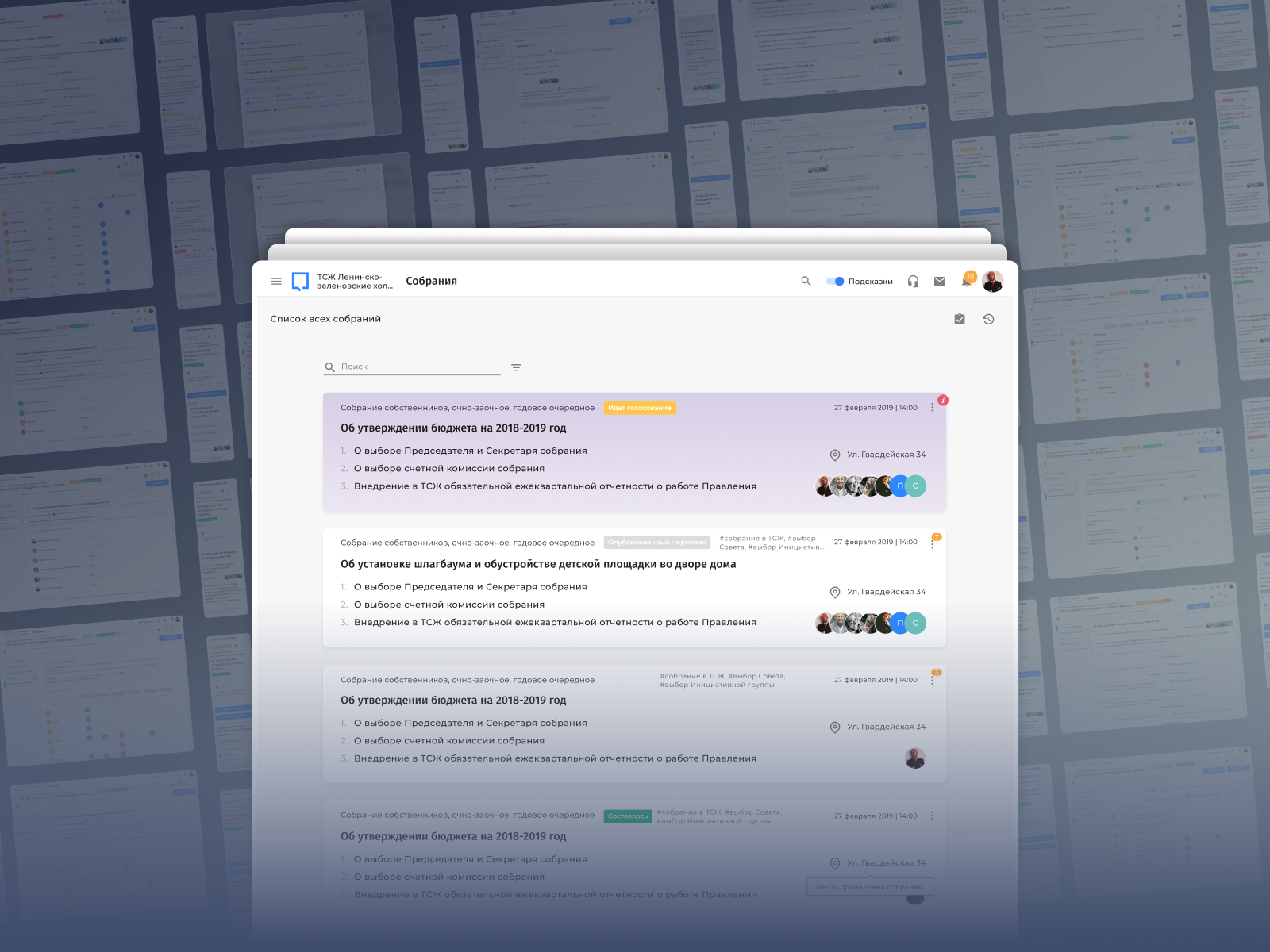
Task: Click 'Место проведения собрания' tooltip
Action: point(869,887)
